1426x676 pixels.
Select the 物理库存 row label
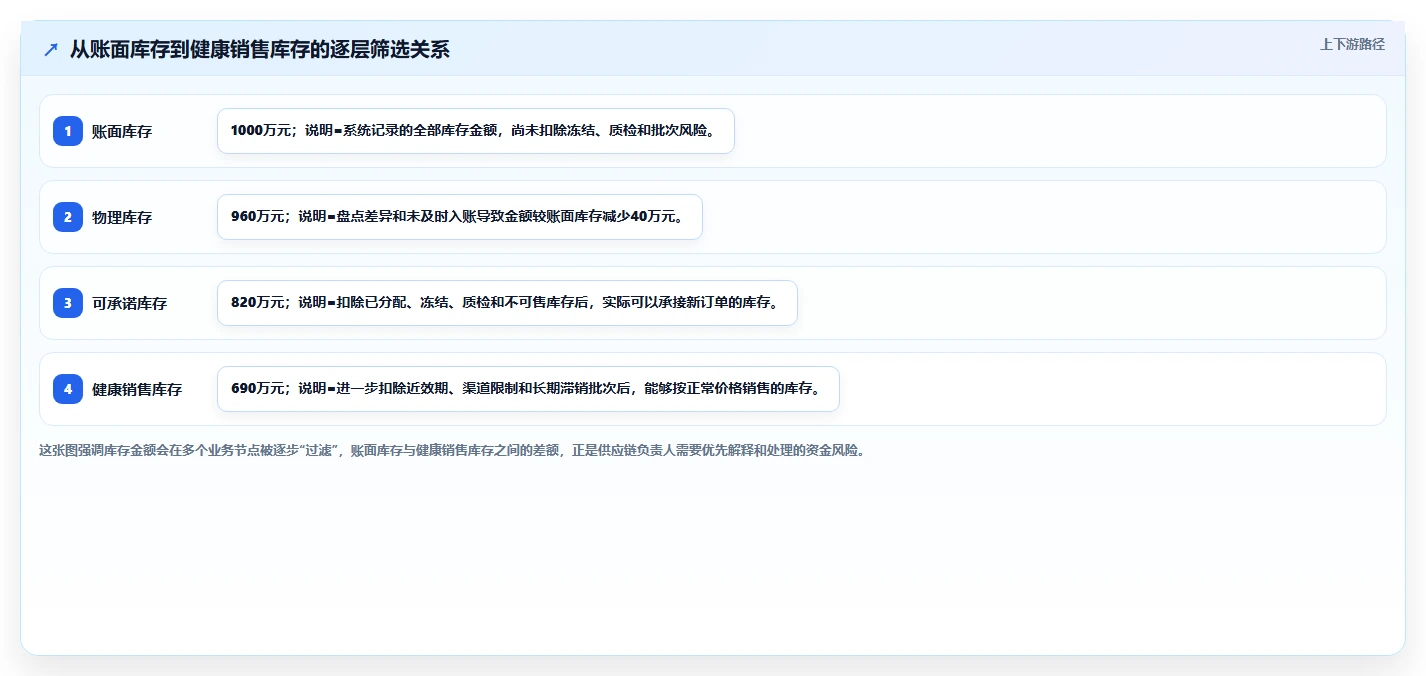[122, 217]
